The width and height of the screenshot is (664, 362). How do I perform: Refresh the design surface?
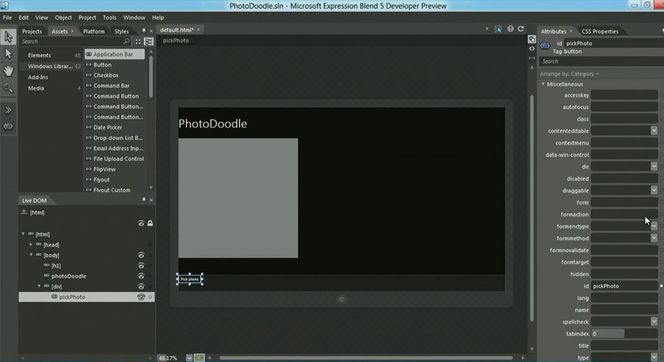[521, 29]
